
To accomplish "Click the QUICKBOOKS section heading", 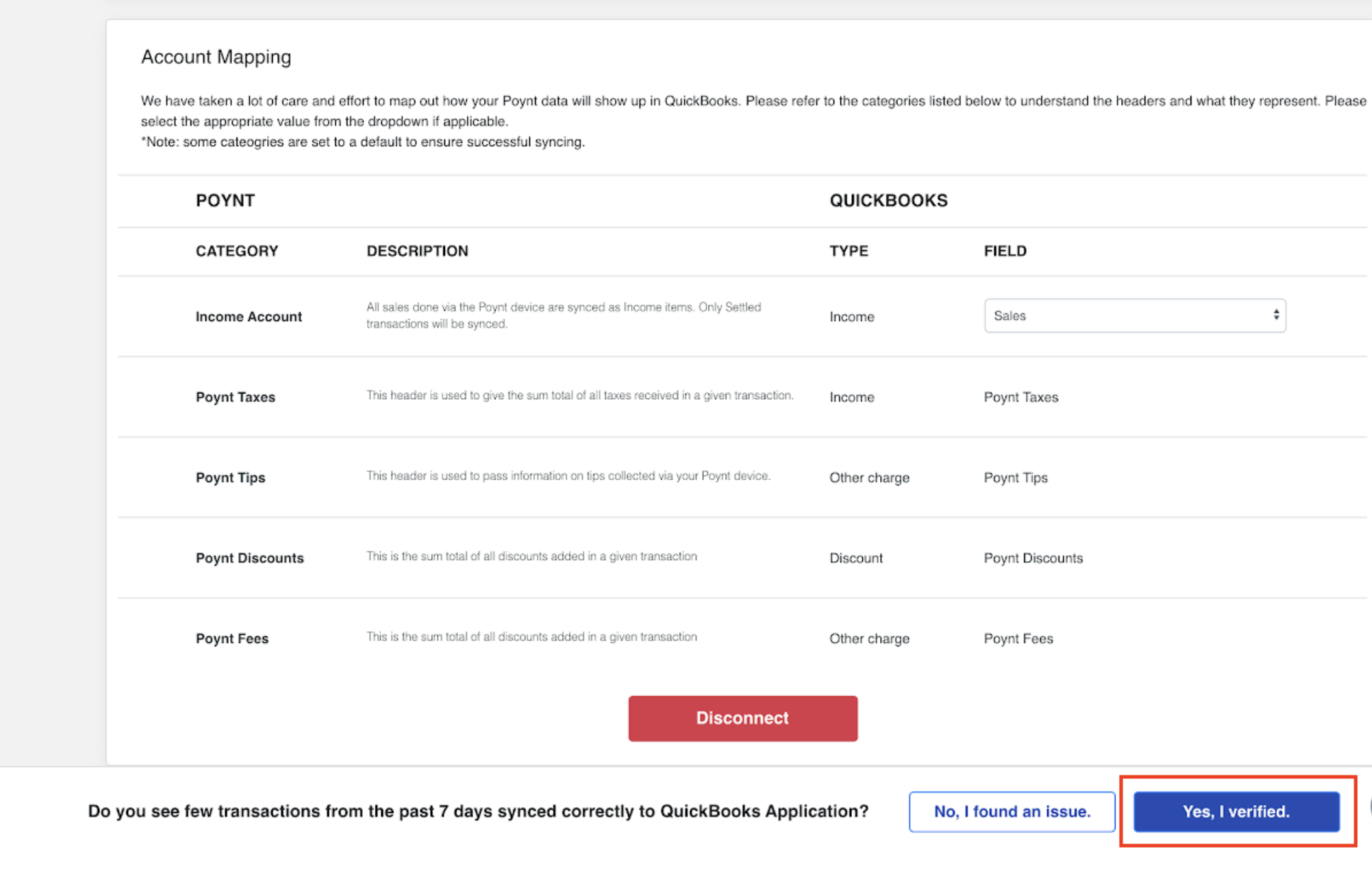I will [889, 201].
